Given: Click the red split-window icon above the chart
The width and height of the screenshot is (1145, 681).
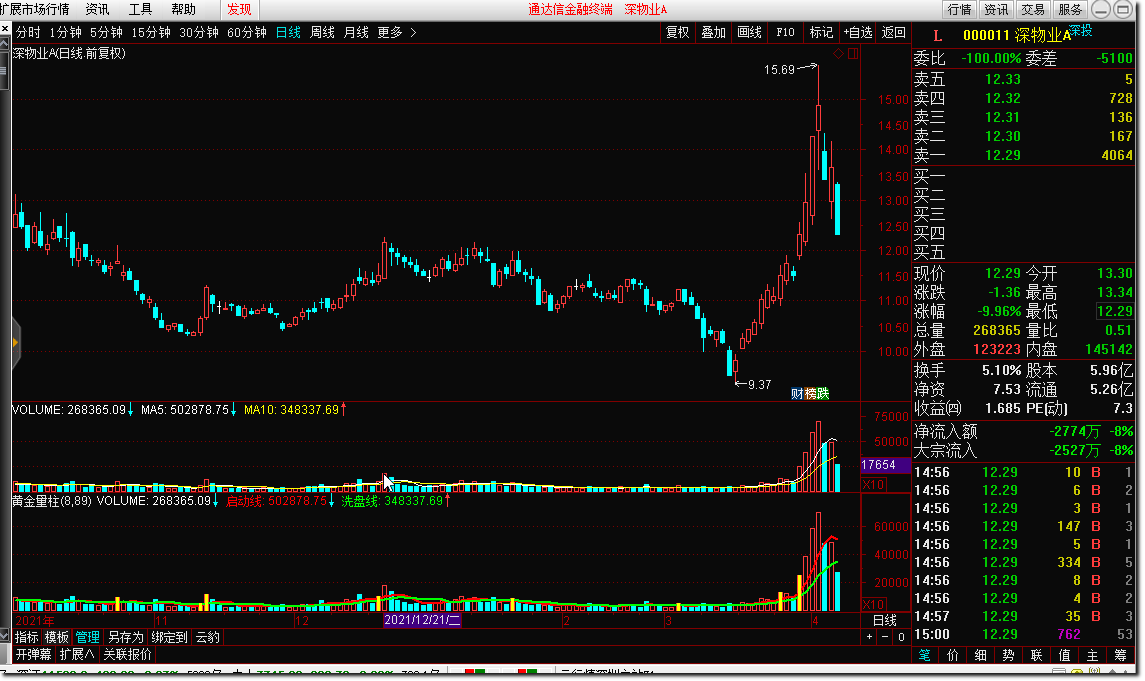Looking at the screenshot, I should click(853, 53).
